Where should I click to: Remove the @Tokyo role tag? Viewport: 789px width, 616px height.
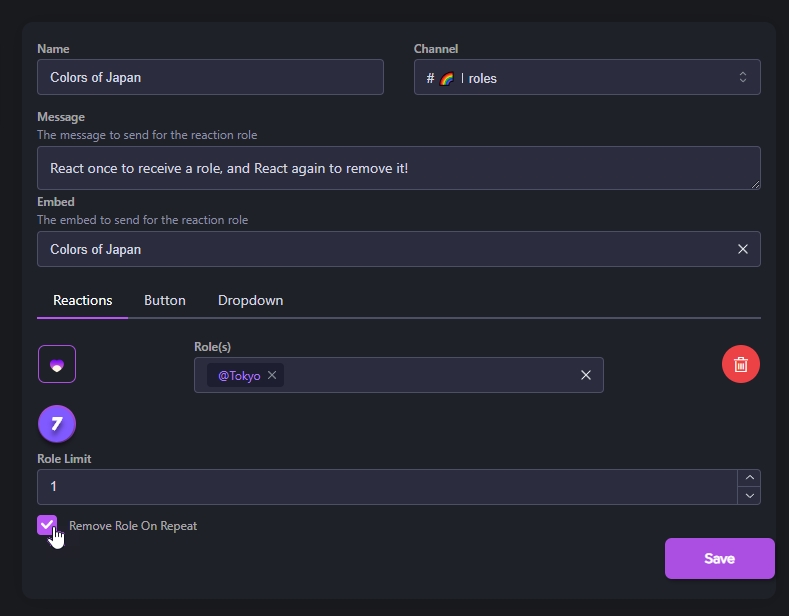272,375
